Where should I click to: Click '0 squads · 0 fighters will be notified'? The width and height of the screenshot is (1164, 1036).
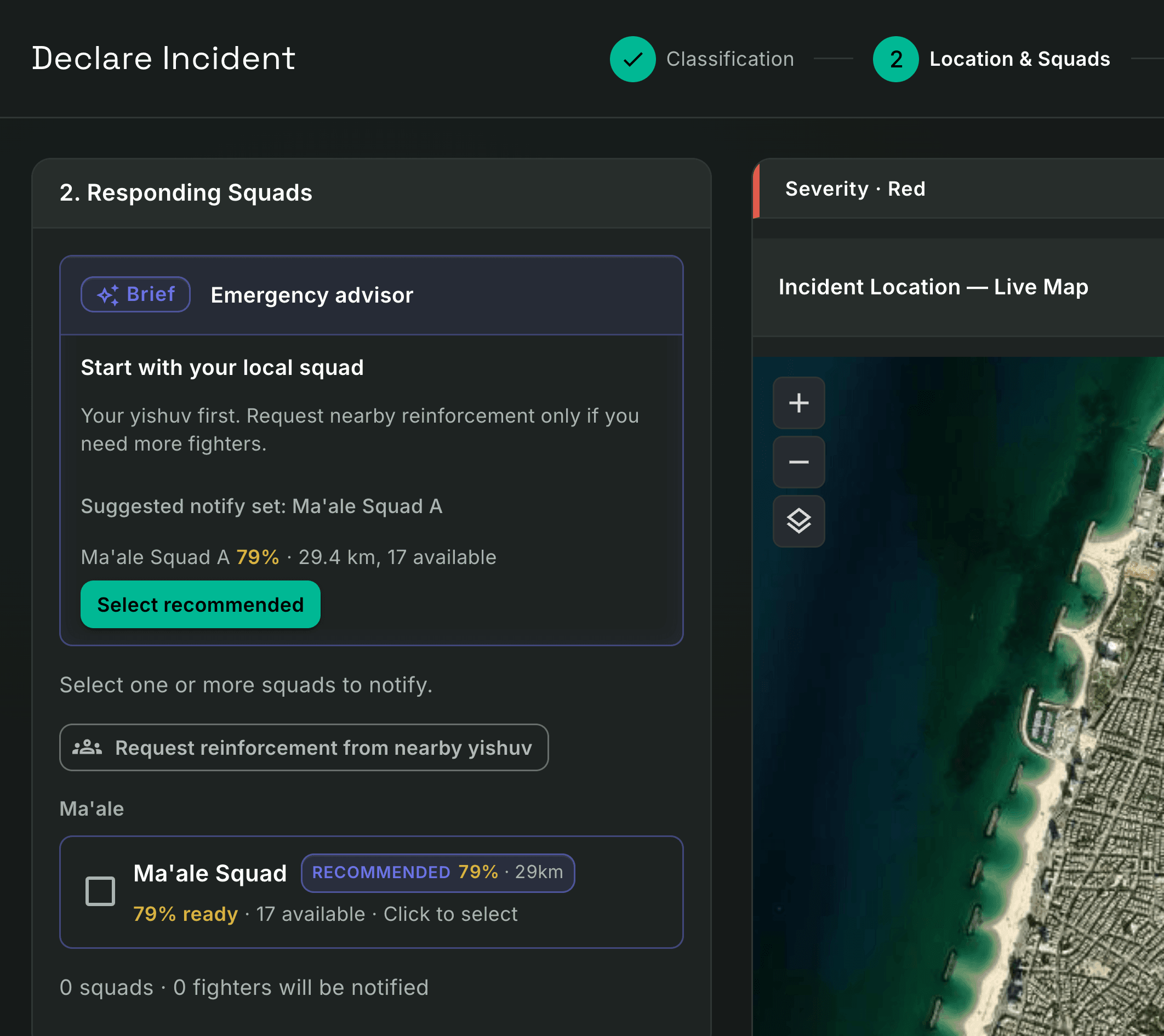(244, 988)
